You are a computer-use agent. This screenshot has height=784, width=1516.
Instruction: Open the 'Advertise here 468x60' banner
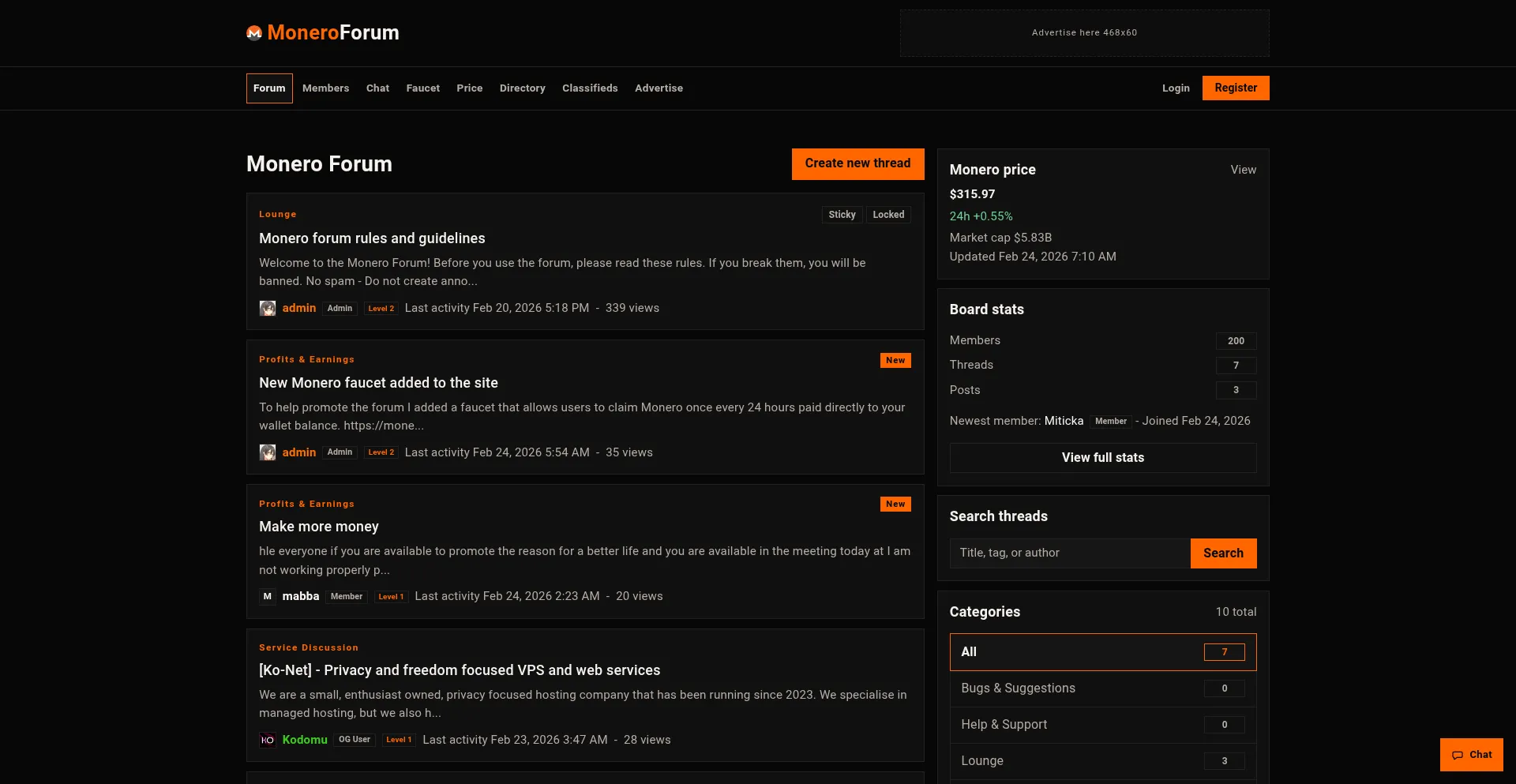[x=1085, y=33]
